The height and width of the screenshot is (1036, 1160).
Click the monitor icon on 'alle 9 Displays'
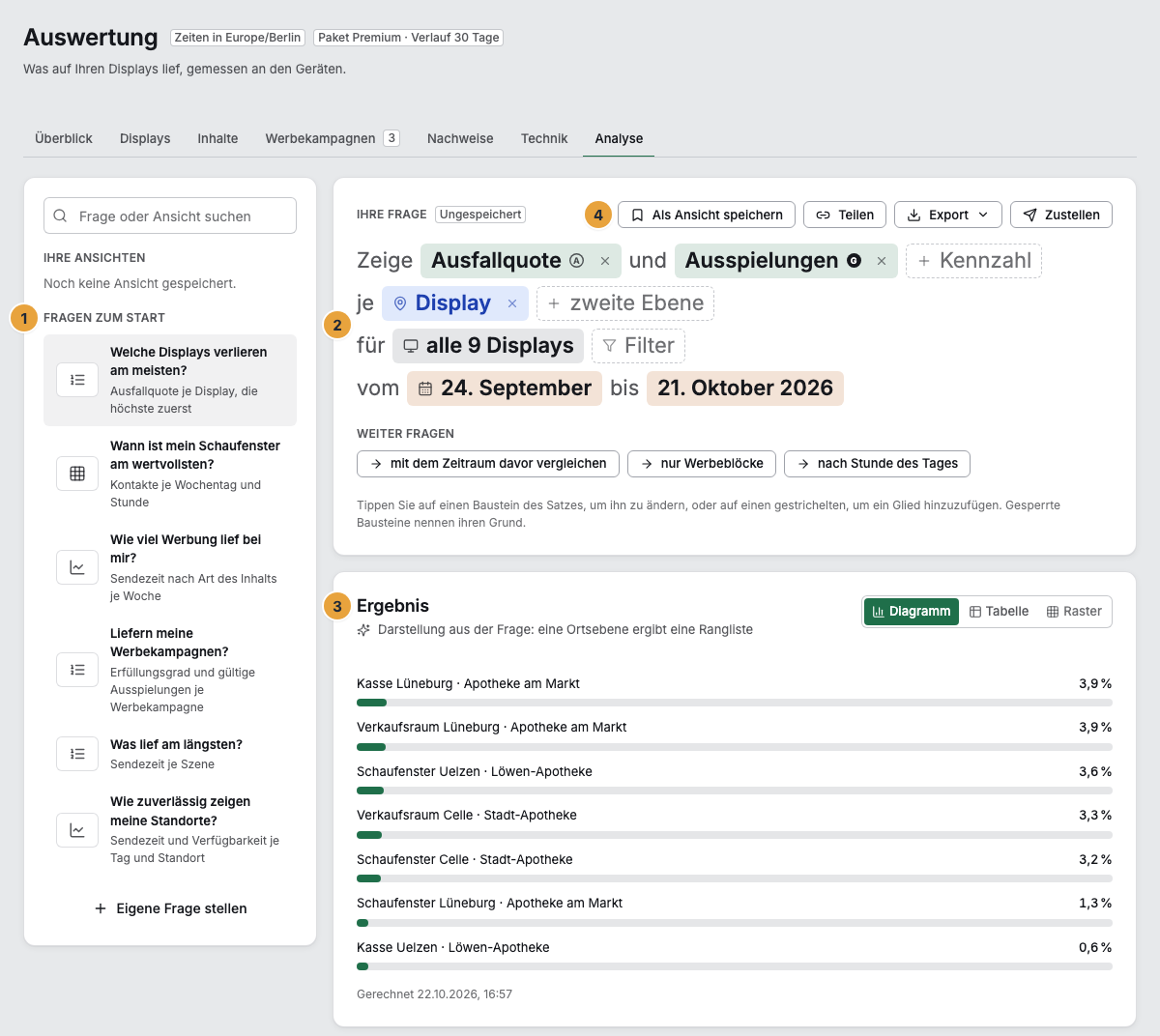pos(411,346)
